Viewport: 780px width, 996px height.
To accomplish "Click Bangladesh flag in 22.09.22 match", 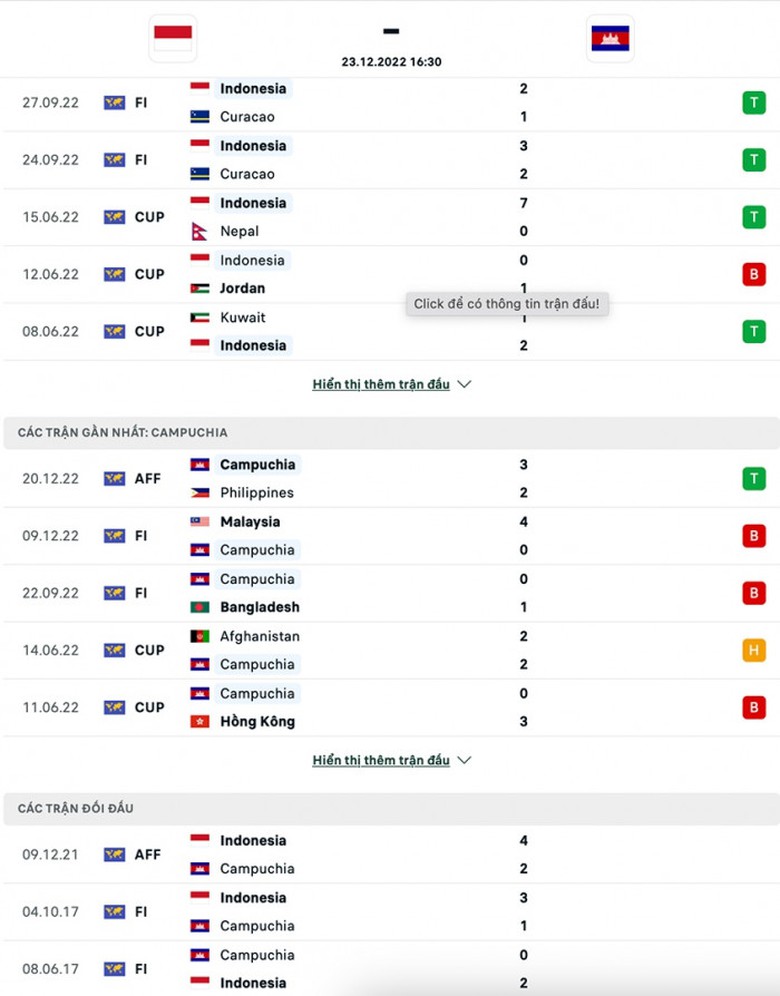I will [x=200, y=607].
